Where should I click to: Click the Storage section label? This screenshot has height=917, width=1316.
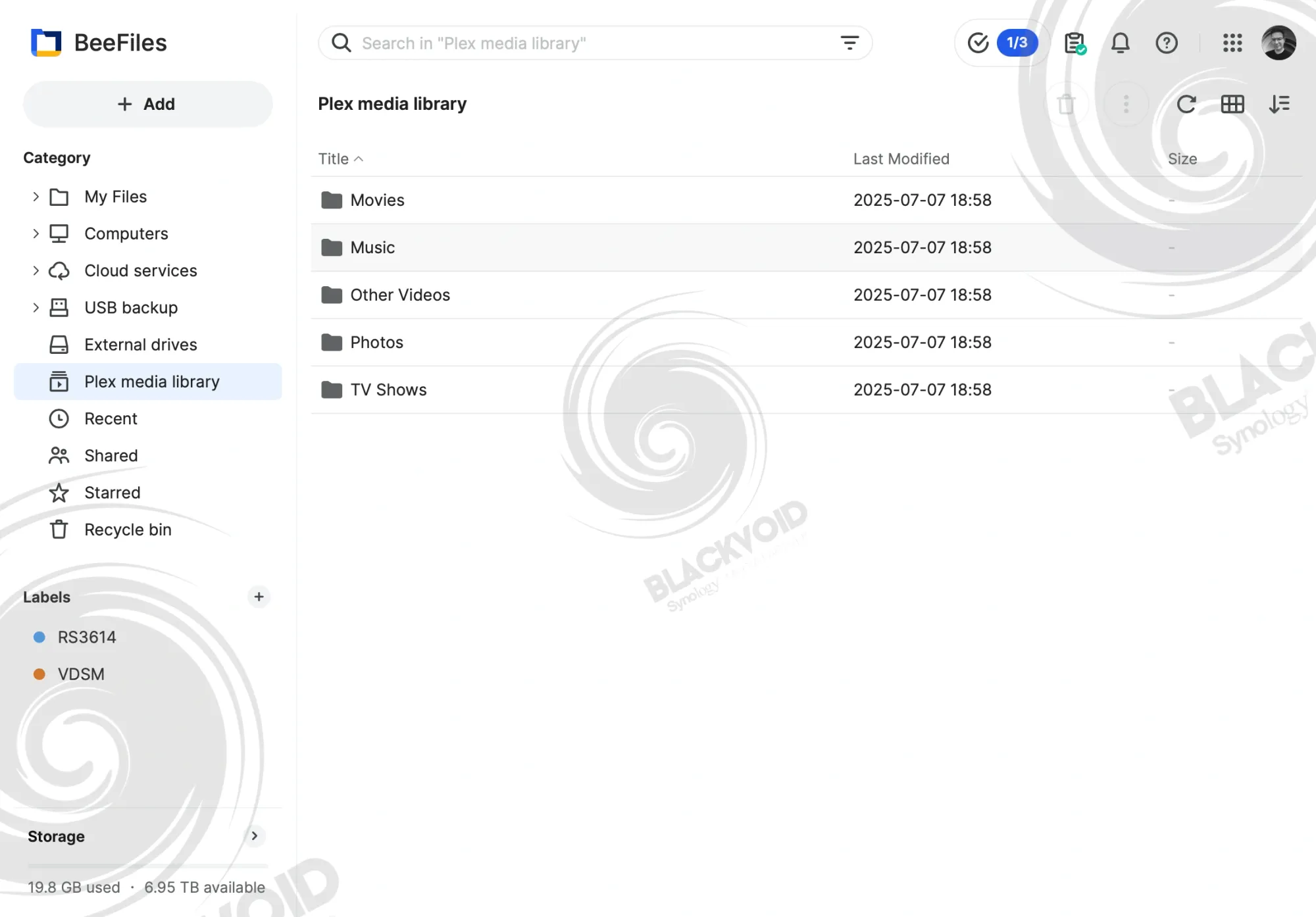click(56, 836)
